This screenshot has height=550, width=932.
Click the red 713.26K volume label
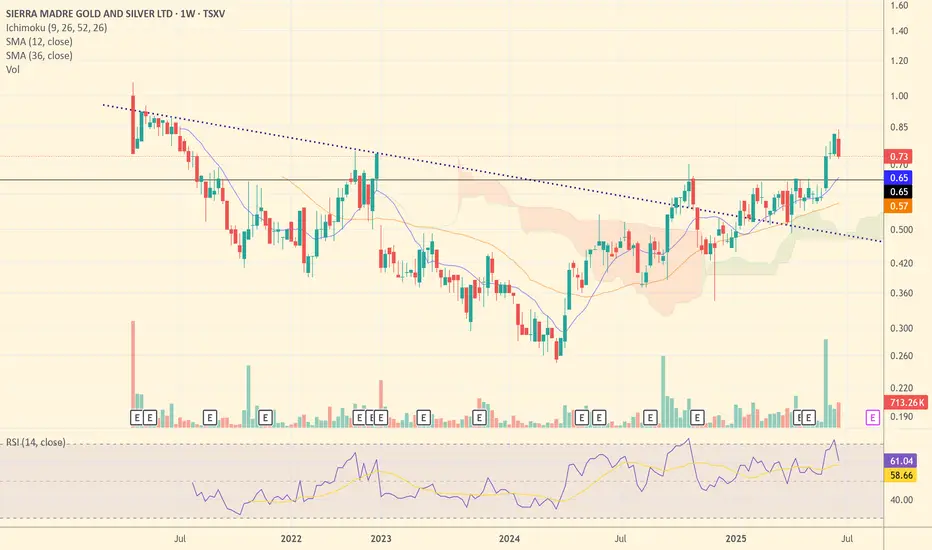(906, 403)
